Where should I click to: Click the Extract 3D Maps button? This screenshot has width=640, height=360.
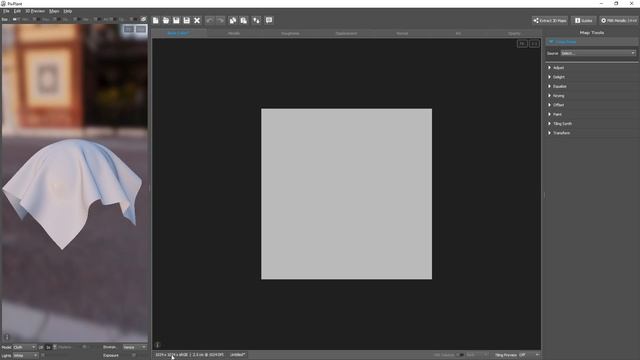(x=550, y=20)
